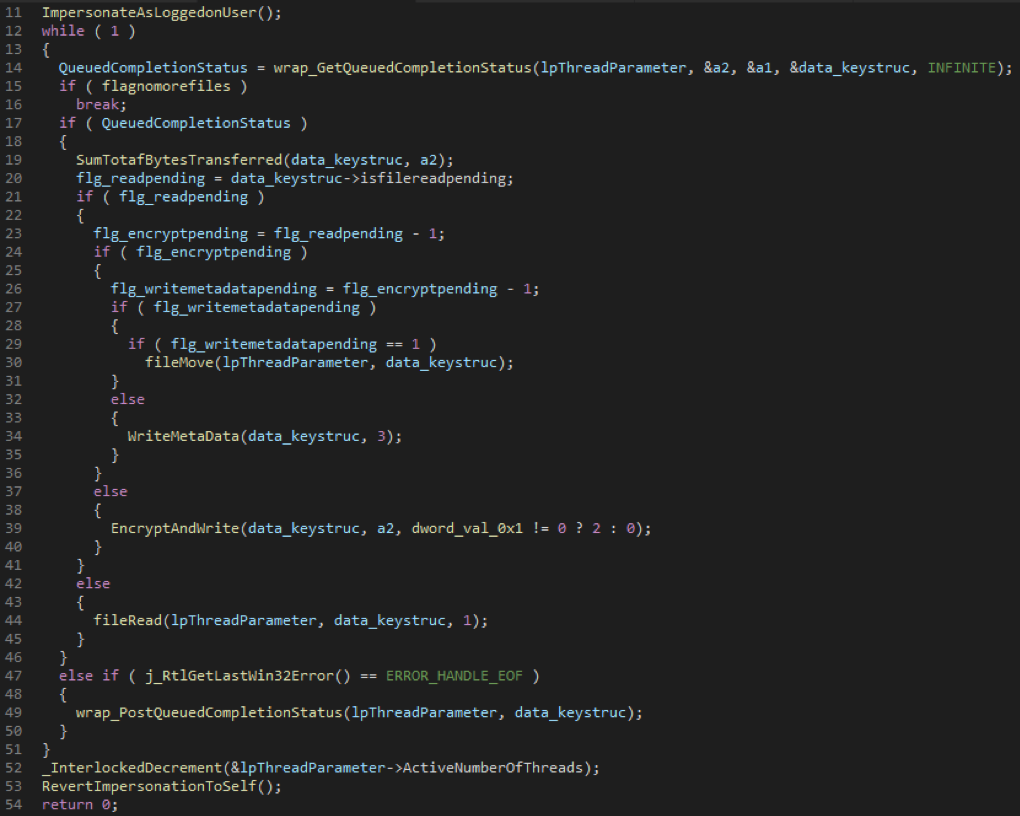Click wrap_PostQueuedCompletionStatus function call
The image size is (1020, 816).
(x=209, y=713)
